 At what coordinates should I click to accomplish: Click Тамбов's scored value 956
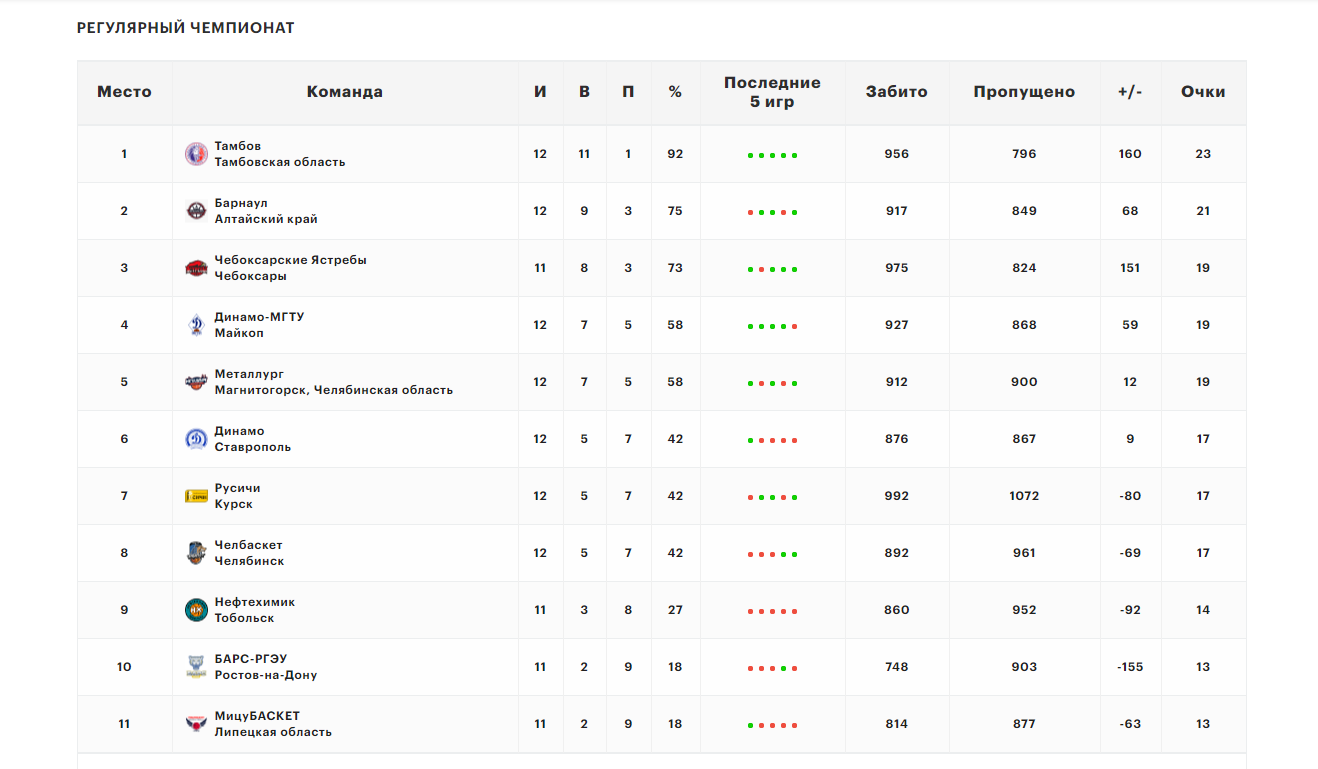896,154
